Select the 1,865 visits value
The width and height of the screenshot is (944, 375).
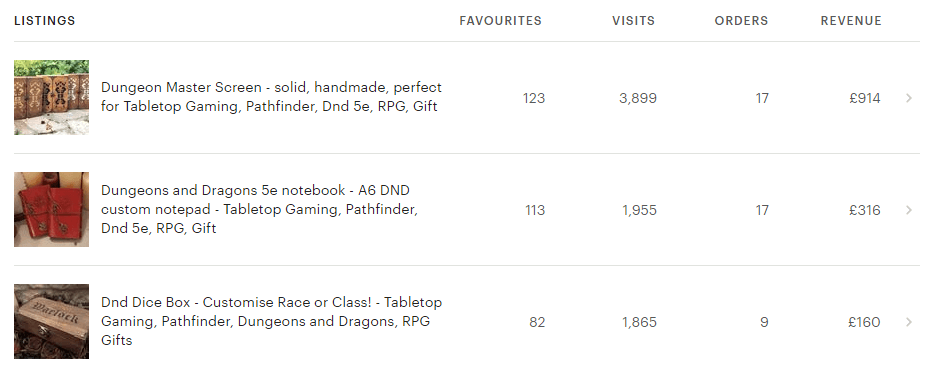coord(639,322)
